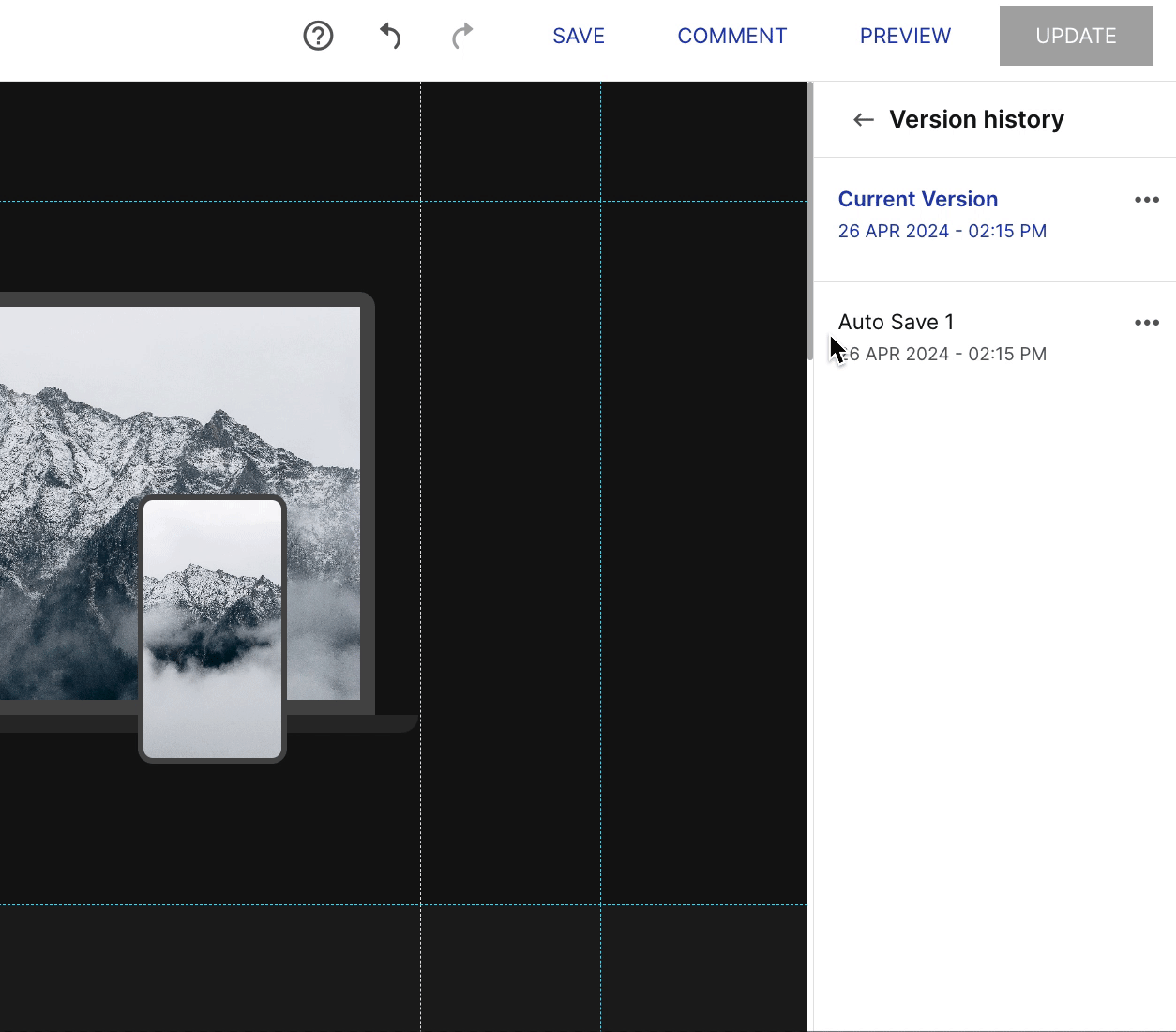Click the back arrow in Version history
The width and height of the screenshot is (1176, 1032).
(x=863, y=119)
